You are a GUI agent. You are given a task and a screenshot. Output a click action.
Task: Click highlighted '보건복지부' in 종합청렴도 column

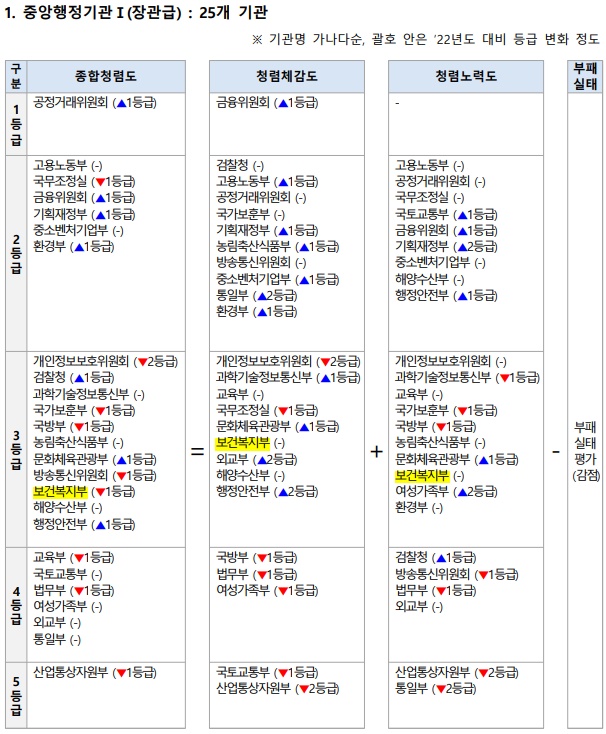pyautogui.click(x=60, y=492)
